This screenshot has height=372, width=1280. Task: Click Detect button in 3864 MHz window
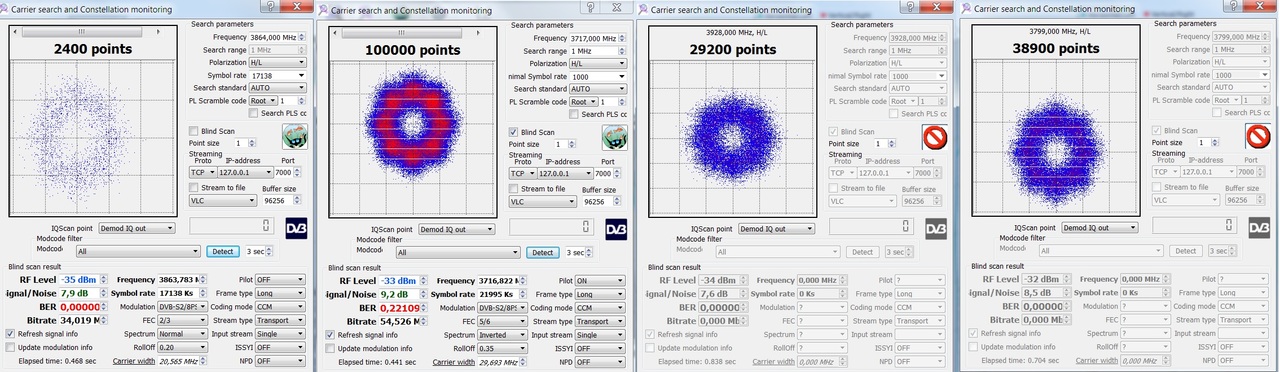222,252
